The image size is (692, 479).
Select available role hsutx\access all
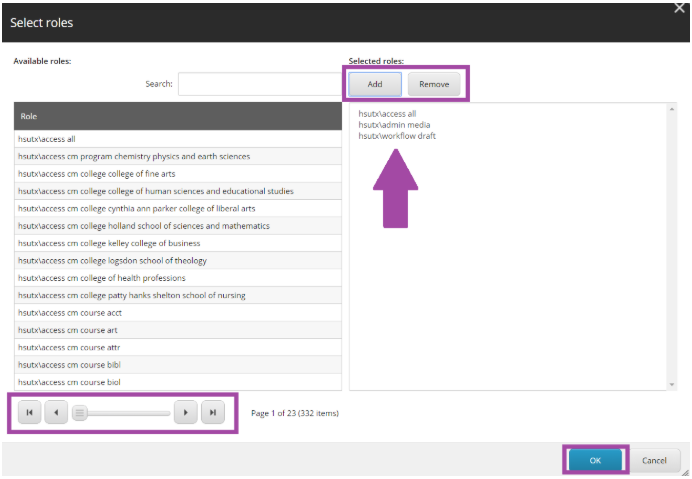pos(178,139)
